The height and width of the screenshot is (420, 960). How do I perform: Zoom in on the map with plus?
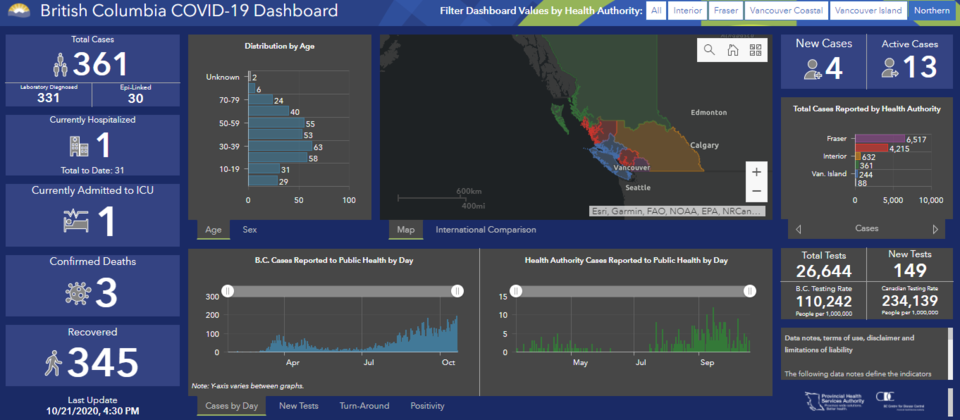click(757, 172)
